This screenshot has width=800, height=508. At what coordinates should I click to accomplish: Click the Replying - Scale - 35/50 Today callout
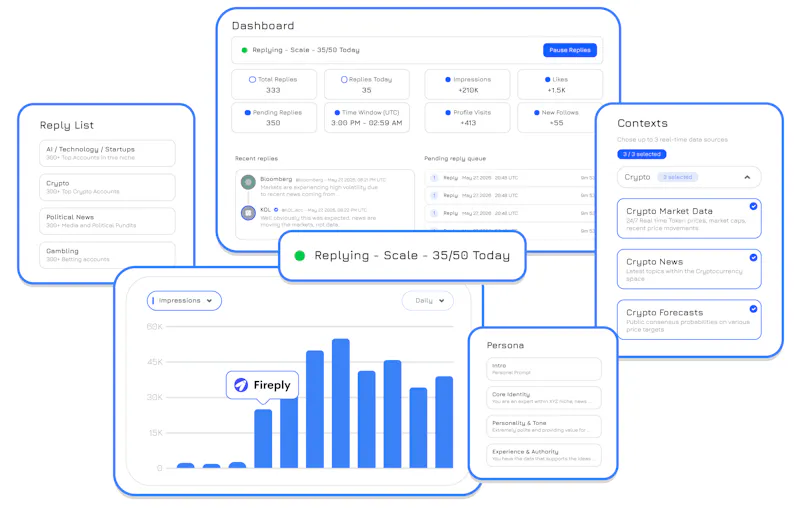pyautogui.click(x=402, y=256)
